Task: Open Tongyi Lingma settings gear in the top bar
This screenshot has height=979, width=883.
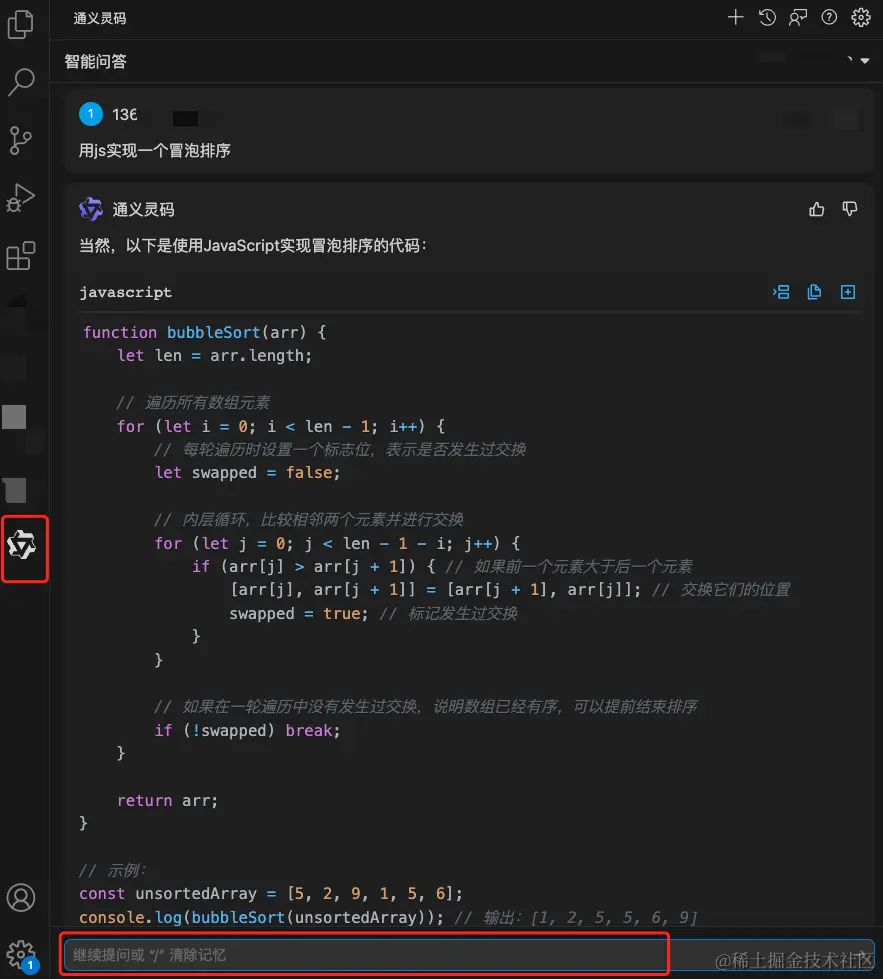Action: click(x=861, y=17)
